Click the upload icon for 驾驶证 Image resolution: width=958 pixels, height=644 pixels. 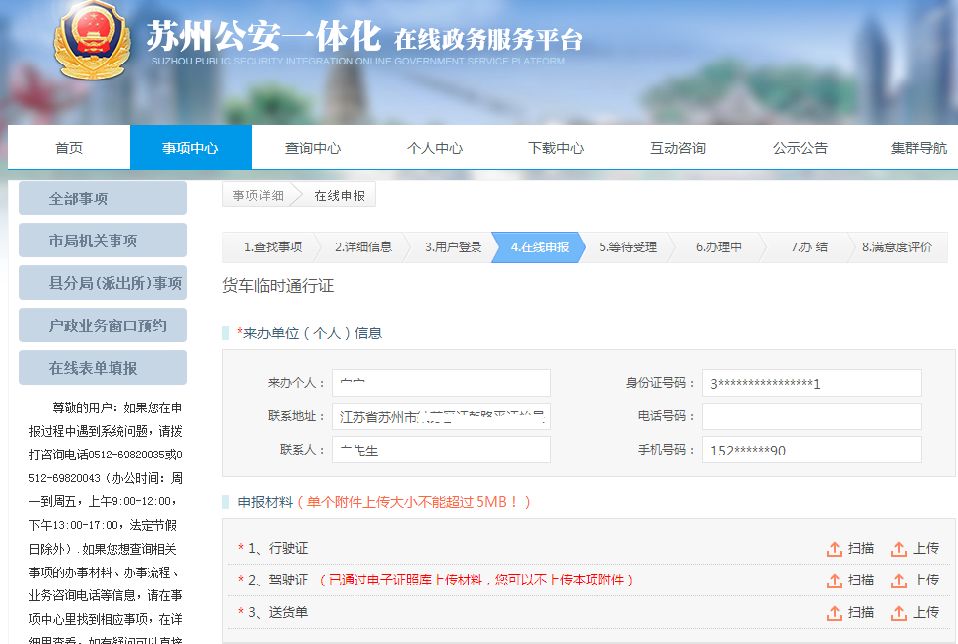tap(899, 581)
